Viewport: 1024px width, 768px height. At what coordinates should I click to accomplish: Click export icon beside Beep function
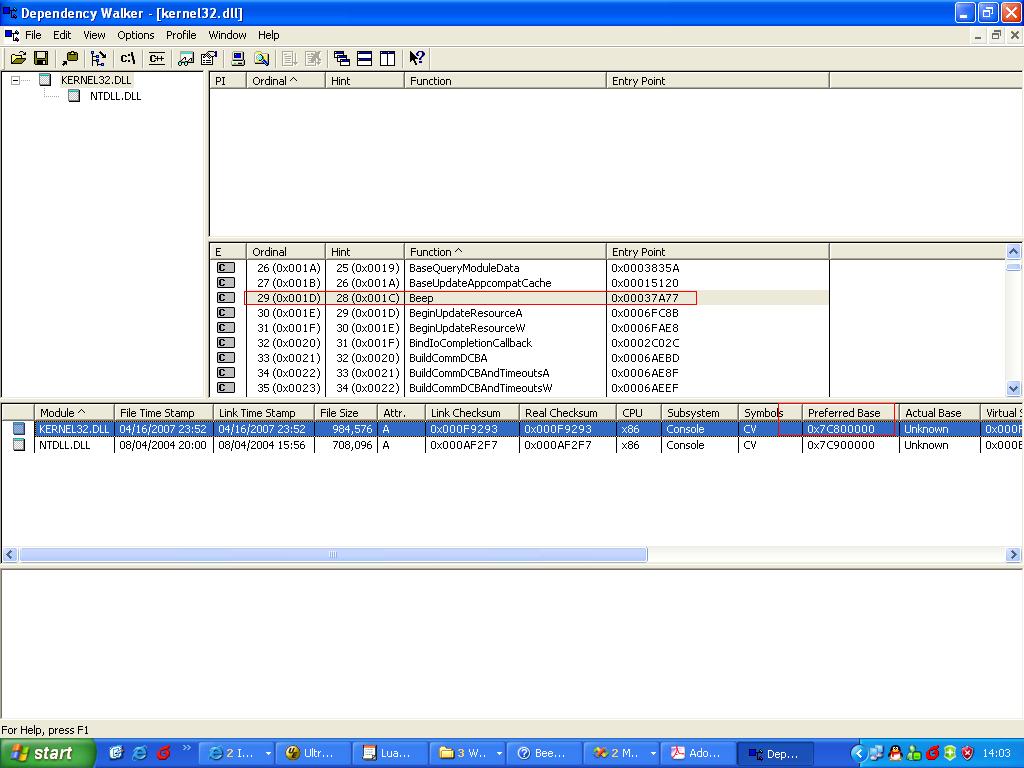(226, 298)
